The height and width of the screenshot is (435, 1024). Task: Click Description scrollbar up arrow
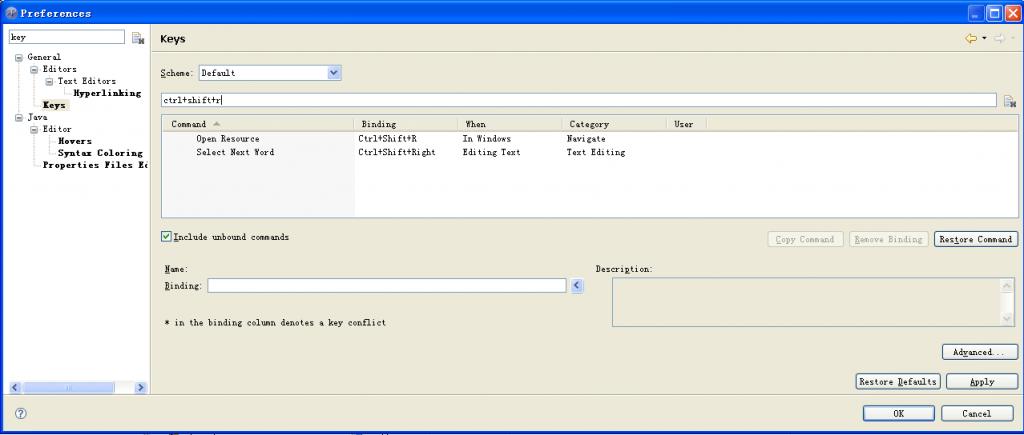click(x=1008, y=285)
